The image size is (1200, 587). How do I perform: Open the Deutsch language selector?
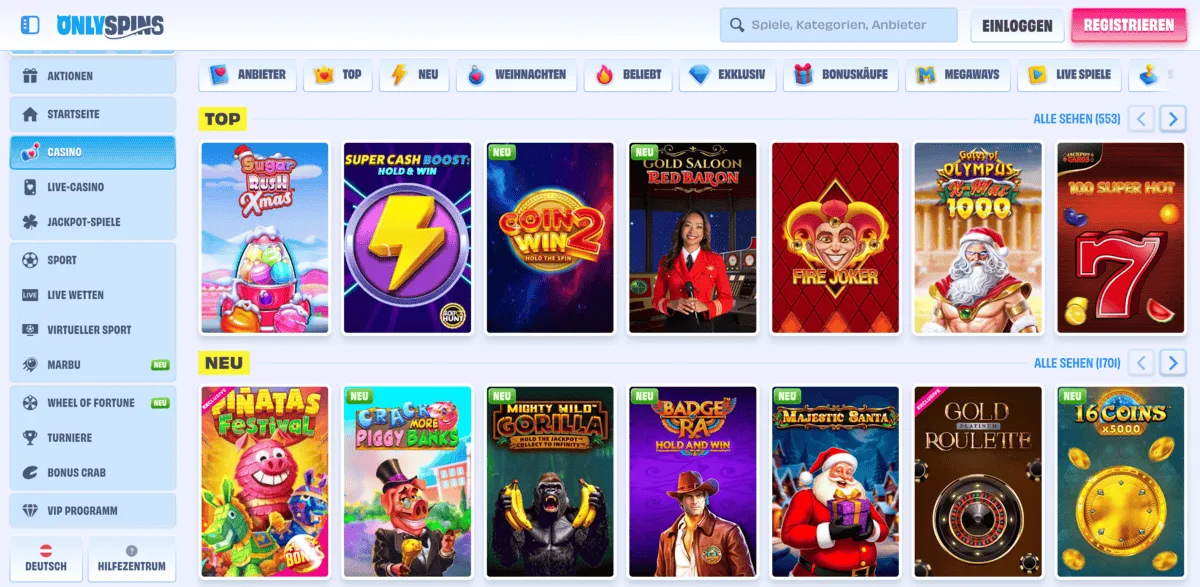pyautogui.click(x=46, y=558)
